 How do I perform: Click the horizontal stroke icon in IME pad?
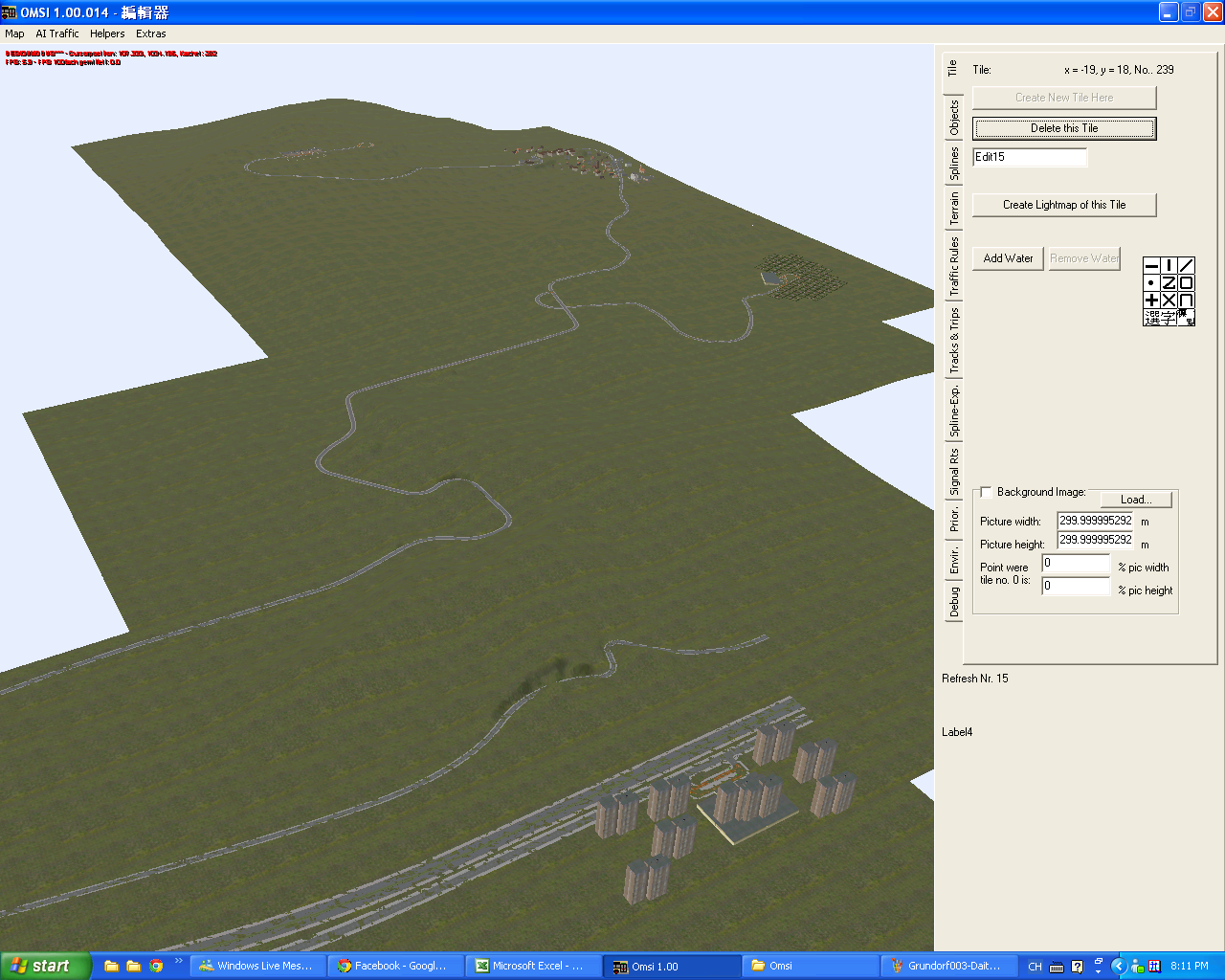pos(1151,265)
